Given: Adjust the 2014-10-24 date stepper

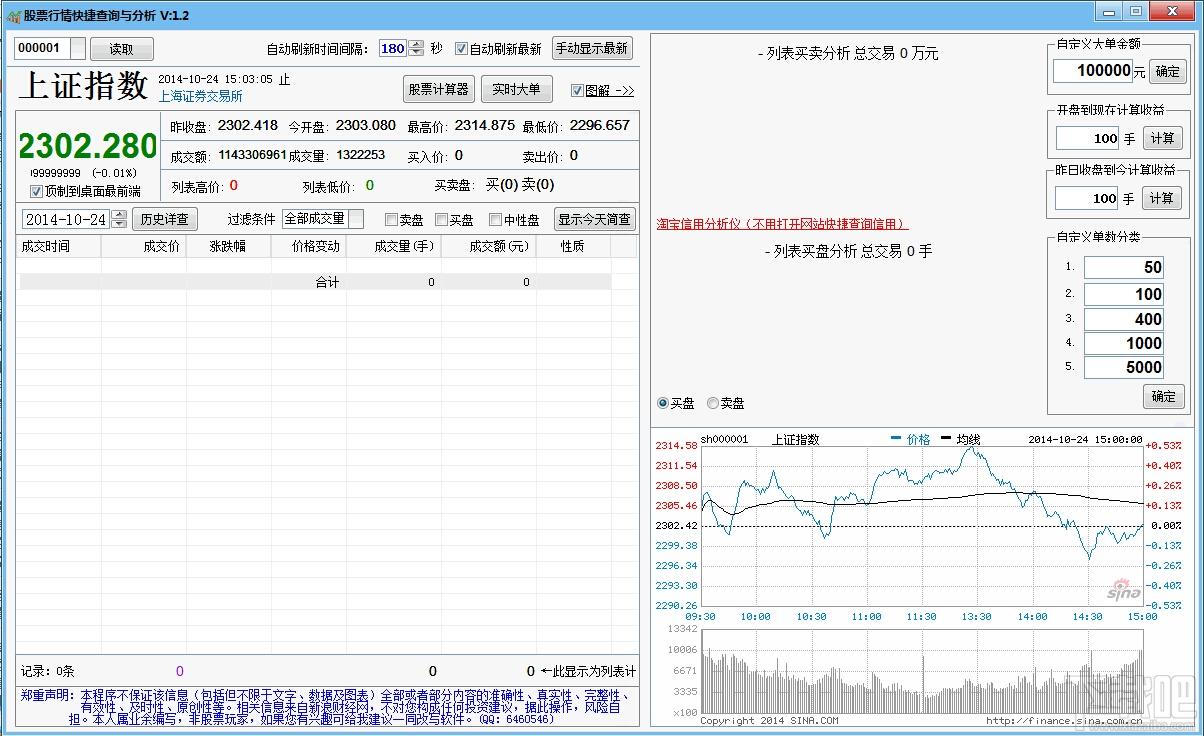Looking at the screenshot, I should point(120,219).
